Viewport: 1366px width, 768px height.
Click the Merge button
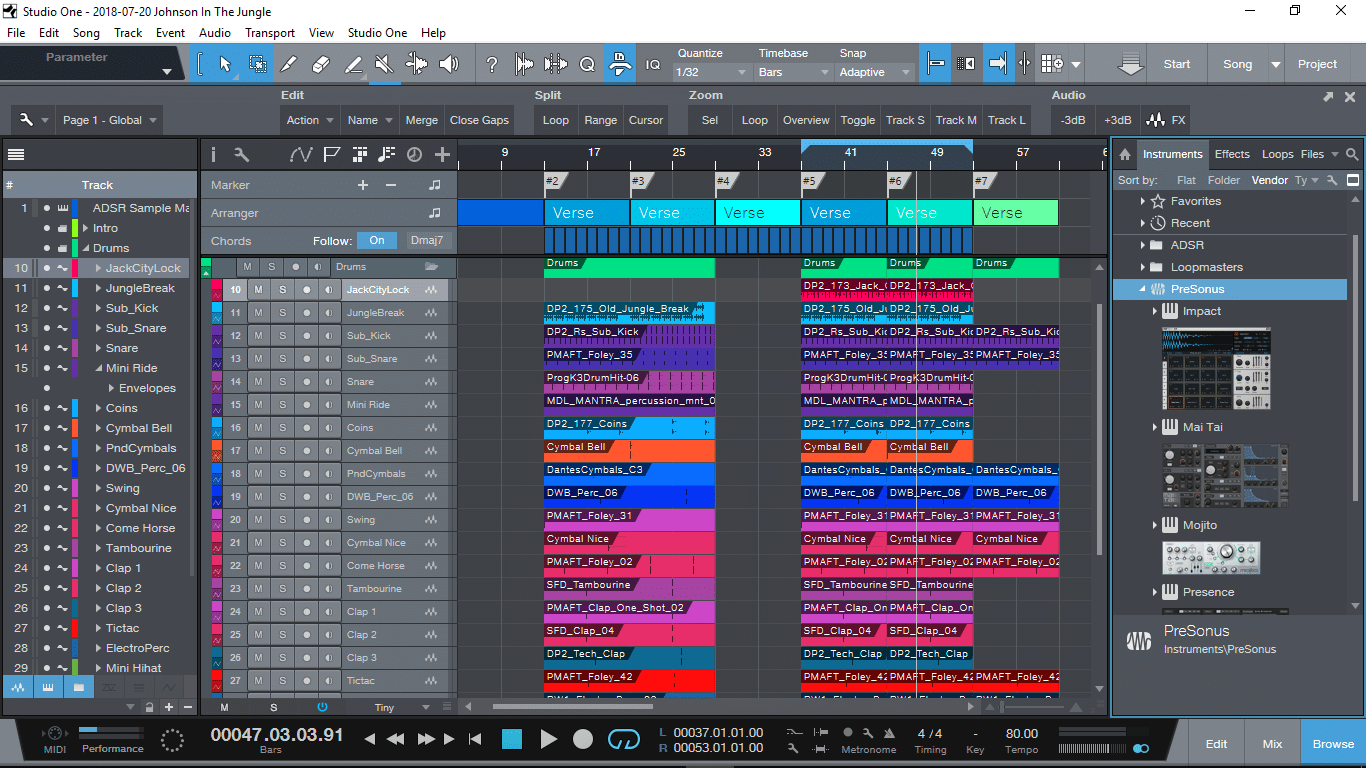421,120
